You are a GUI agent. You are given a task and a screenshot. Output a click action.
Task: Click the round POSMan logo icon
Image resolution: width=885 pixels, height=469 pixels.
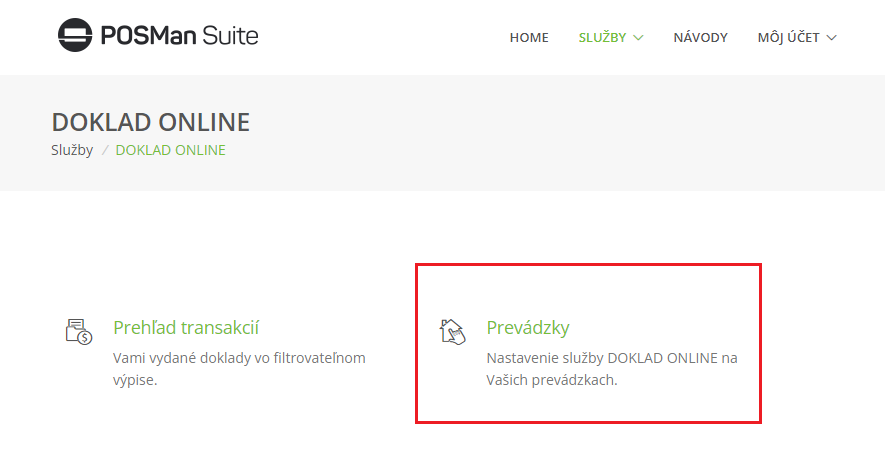[x=75, y=35]
